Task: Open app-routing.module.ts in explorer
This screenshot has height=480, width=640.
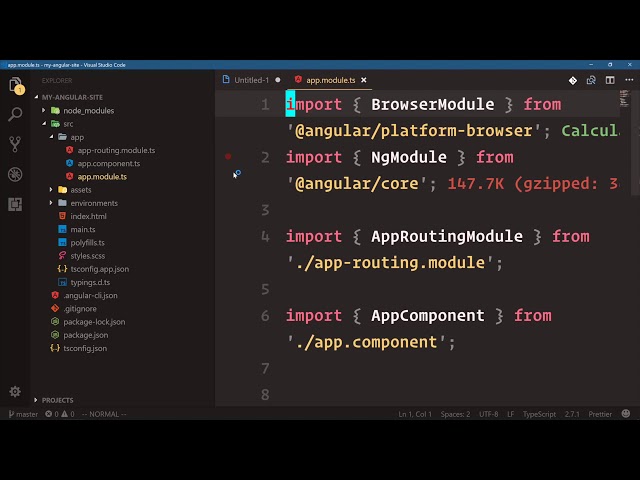Action: coord(116,150)
